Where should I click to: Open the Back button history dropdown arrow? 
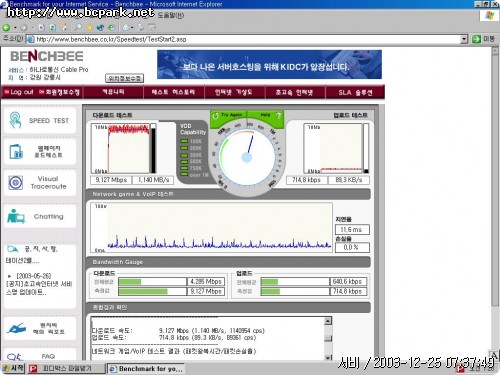15,28
